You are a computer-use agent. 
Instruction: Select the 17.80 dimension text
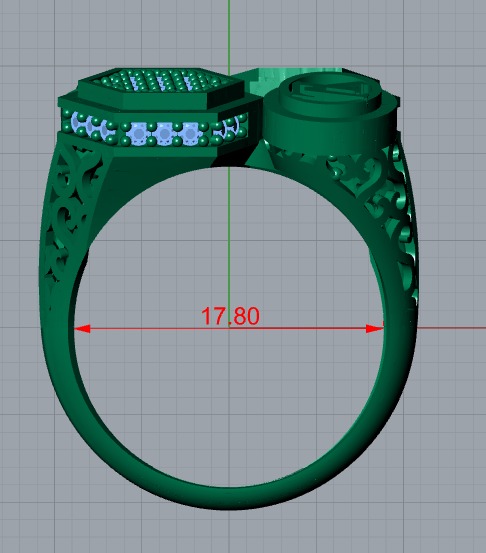click(x=230, y=316)
